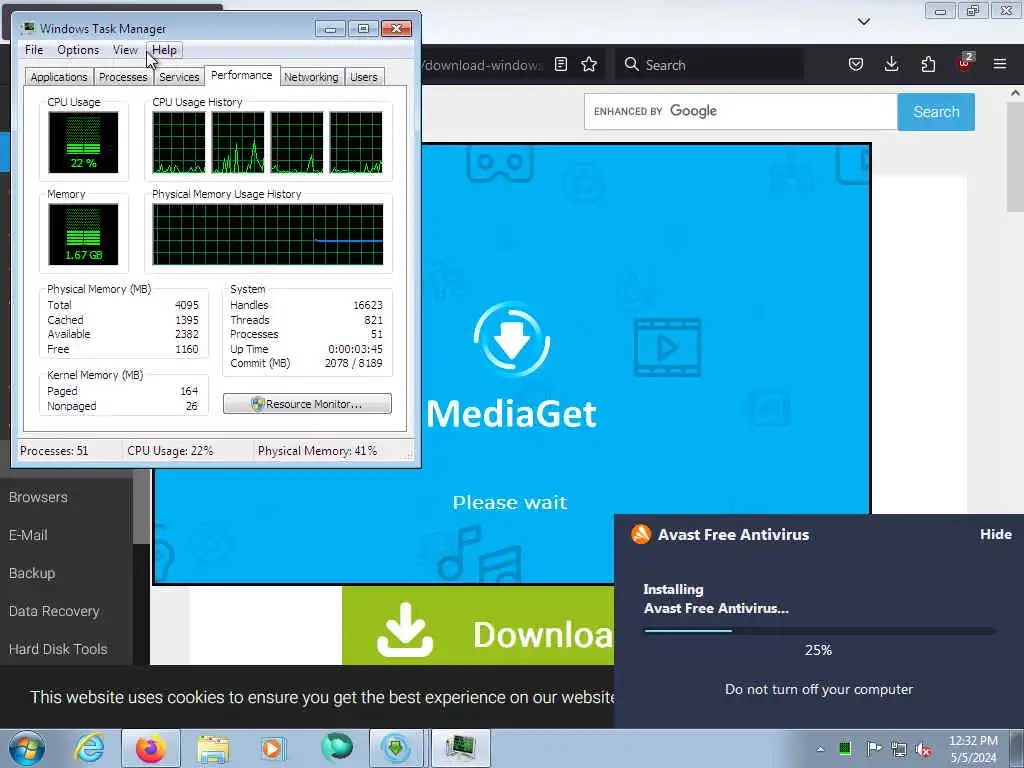The height and width of the screenshot is (768, 1024).
Task: Click the CPU Usage gauge
Action: [x=84, y=142]
